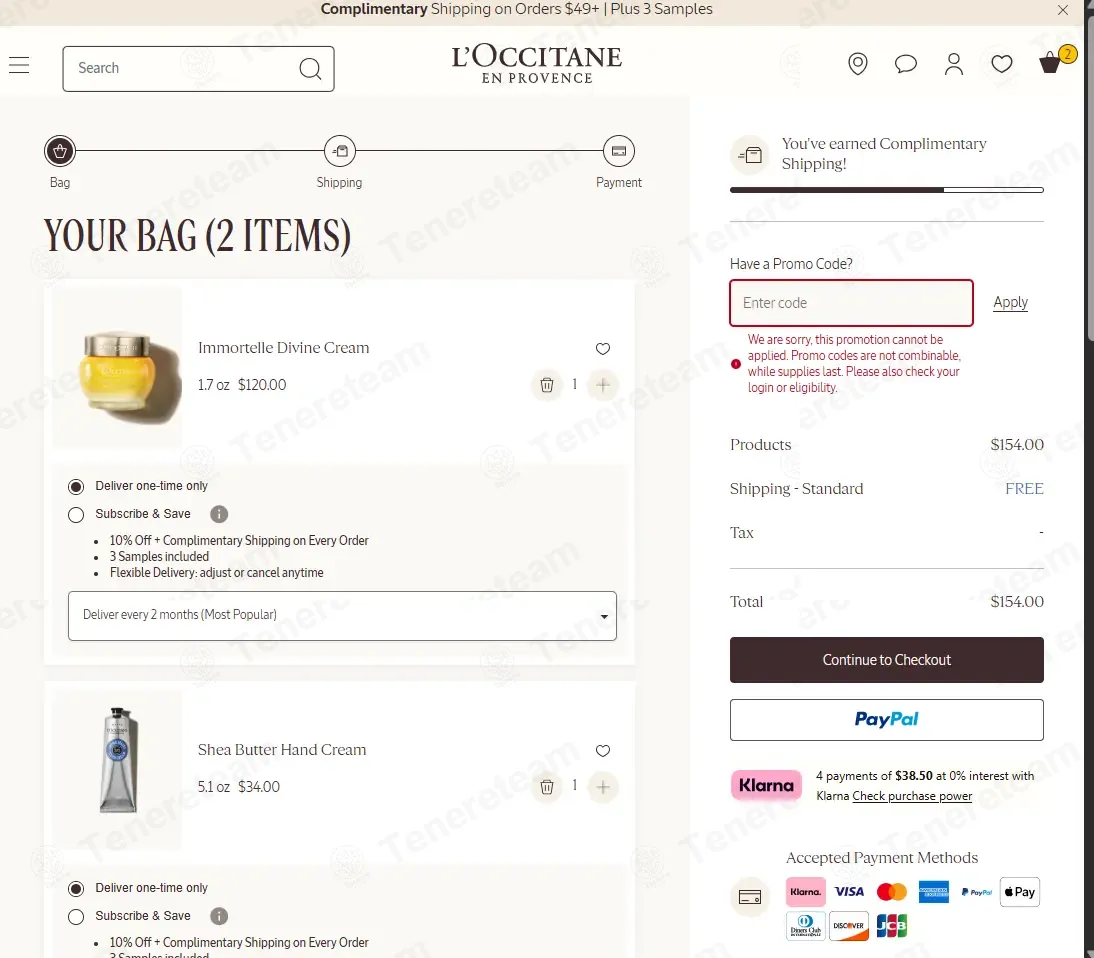Add Immortelle Divine Cream to wishlist
This screenshot has height=958, width=1094.
(603, 349)
